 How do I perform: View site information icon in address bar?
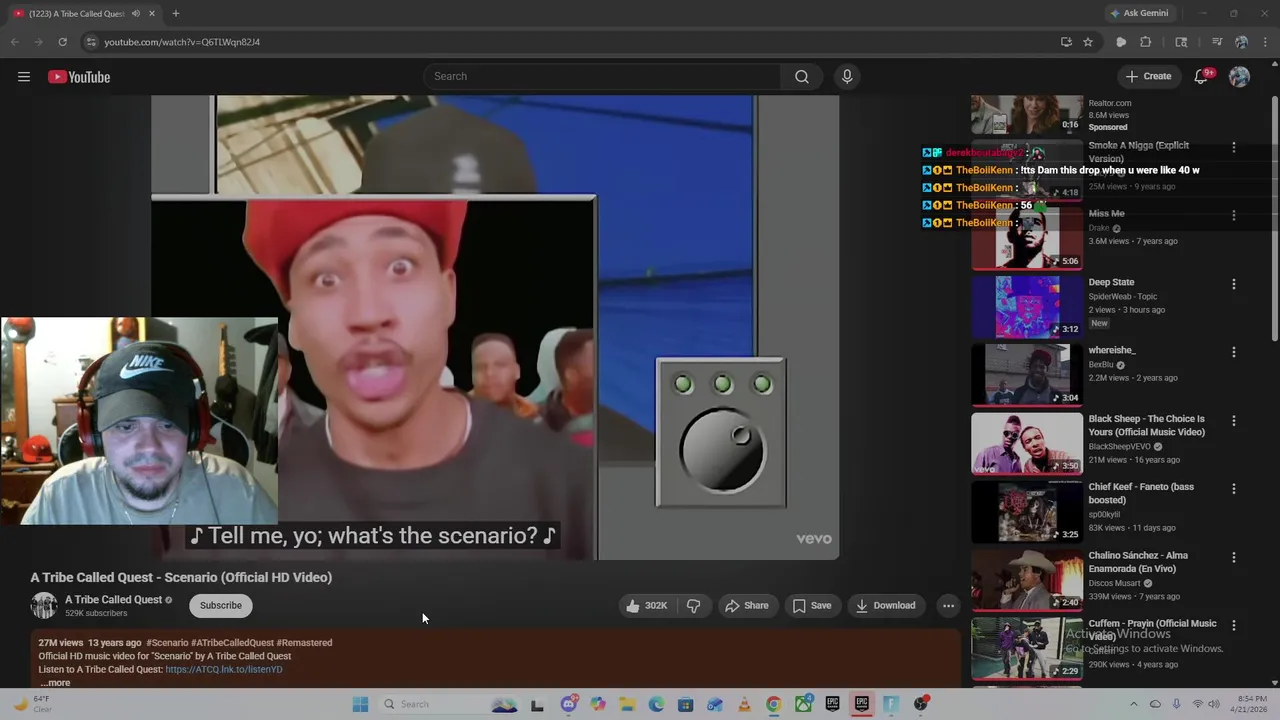coord(91,42)
